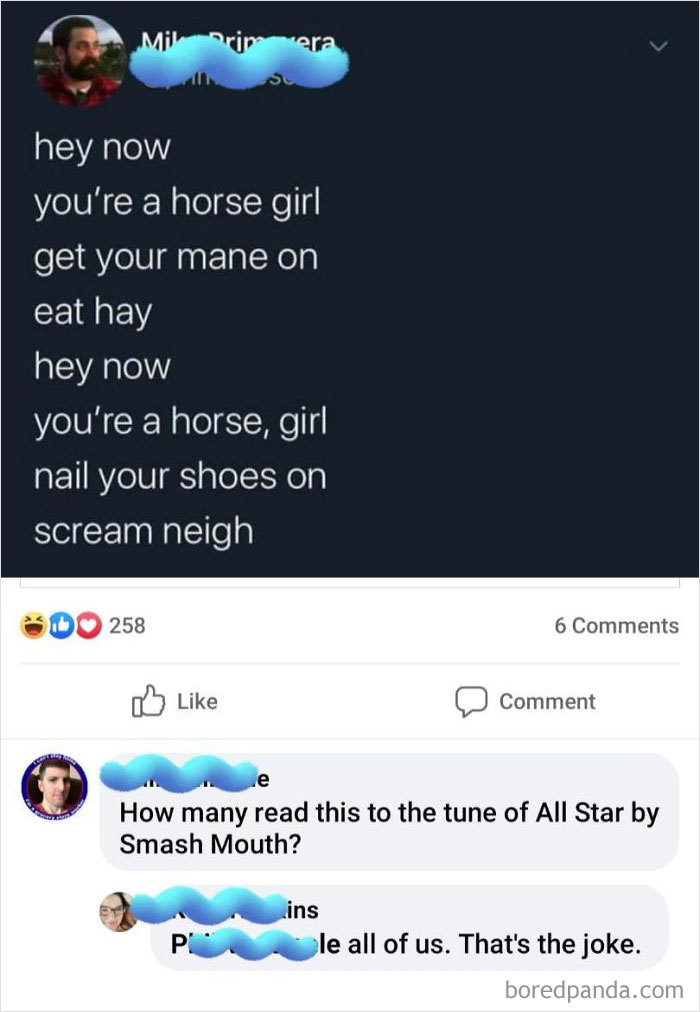Viewport: 700px width, 1012px height.
Task: Open the 6 Comments link
Action: coord(617,625)
